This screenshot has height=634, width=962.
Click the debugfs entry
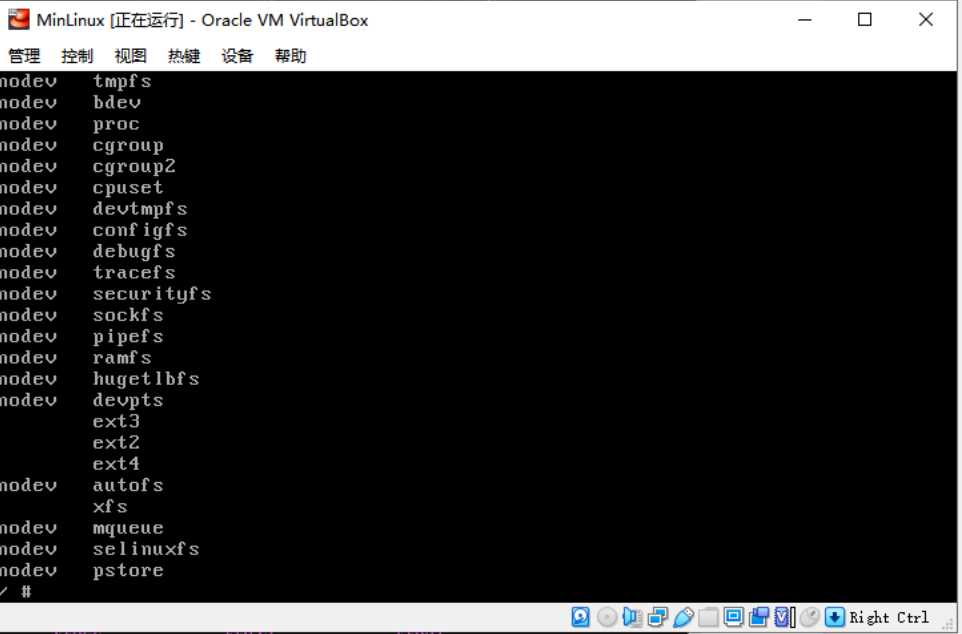(x=134, y=252)
